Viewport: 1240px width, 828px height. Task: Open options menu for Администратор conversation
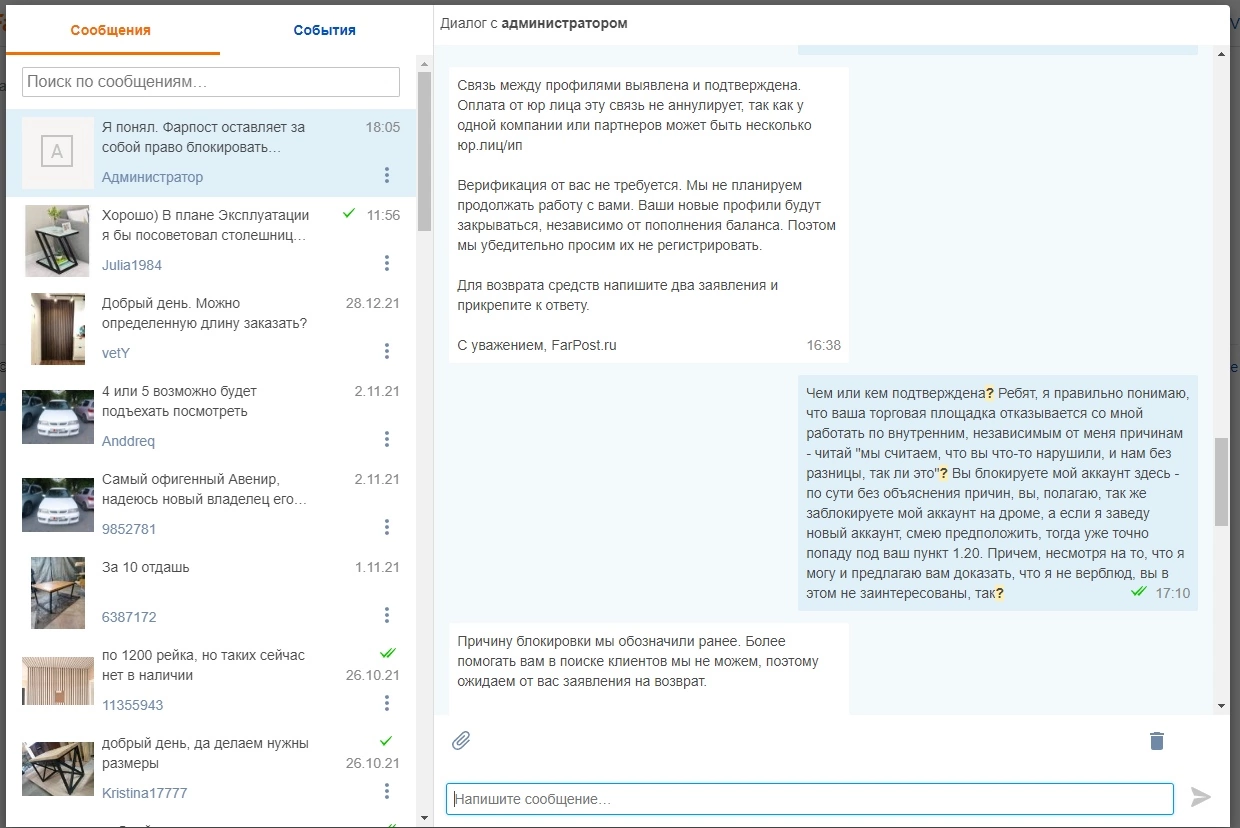(387, 176)
